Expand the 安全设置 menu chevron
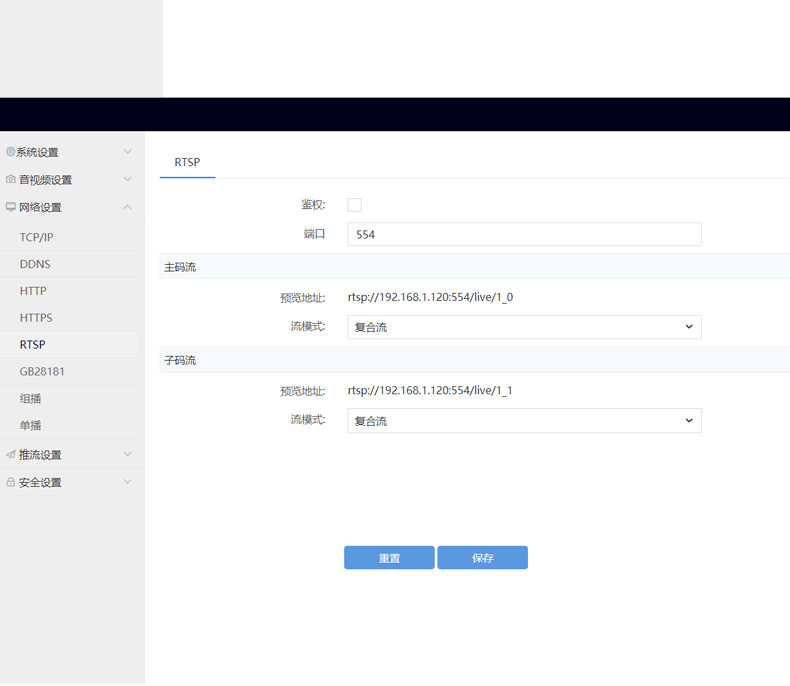790x686 pixels. coord(128,482)
